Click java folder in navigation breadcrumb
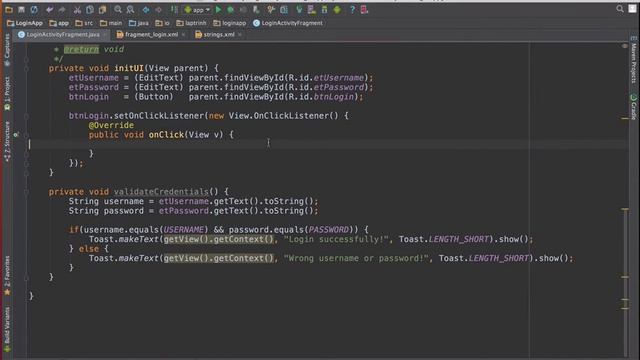The image size is (640, 360). pos(139,23)
